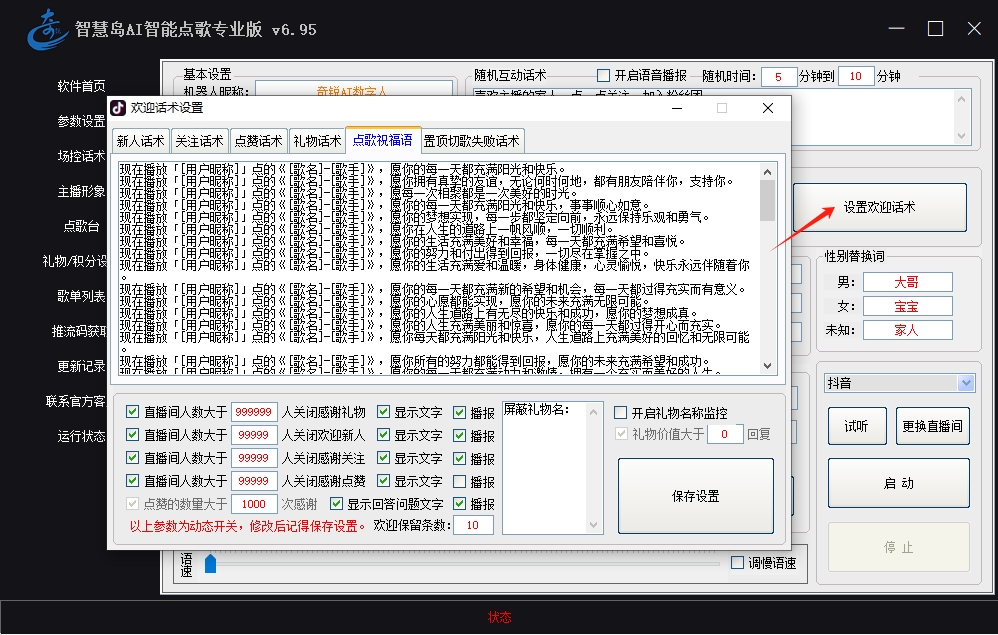998x635 pixels.
Task: Check 播报 on the 感谢点赞 row
Action: point(460,482)
